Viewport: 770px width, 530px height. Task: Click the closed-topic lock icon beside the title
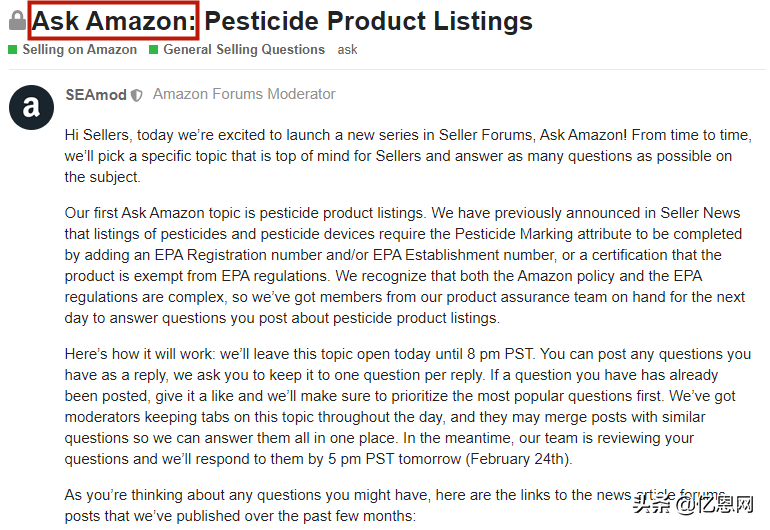click(x=17, y=21)
